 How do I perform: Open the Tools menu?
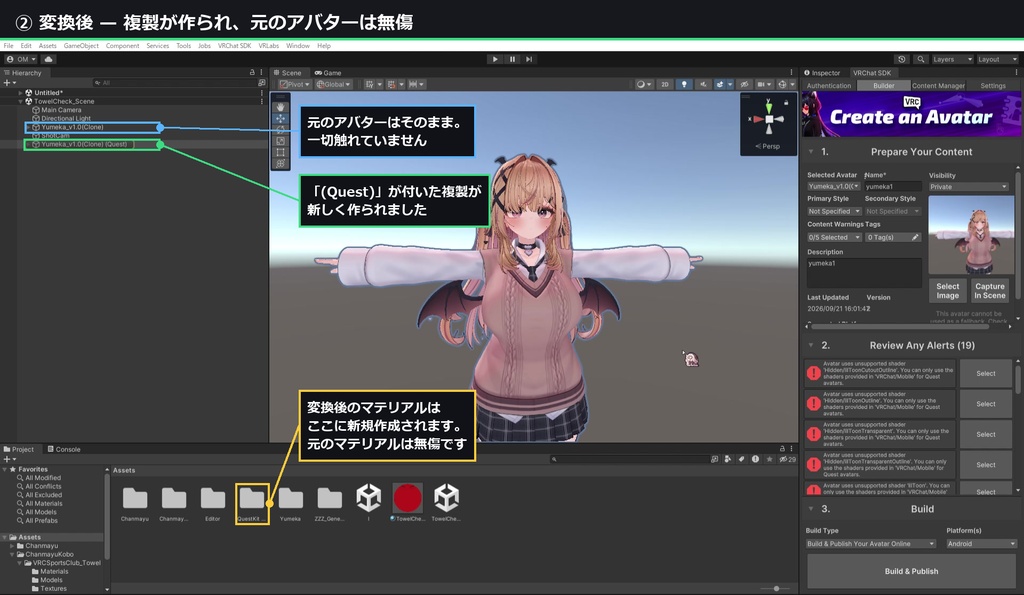coord(184,46)
